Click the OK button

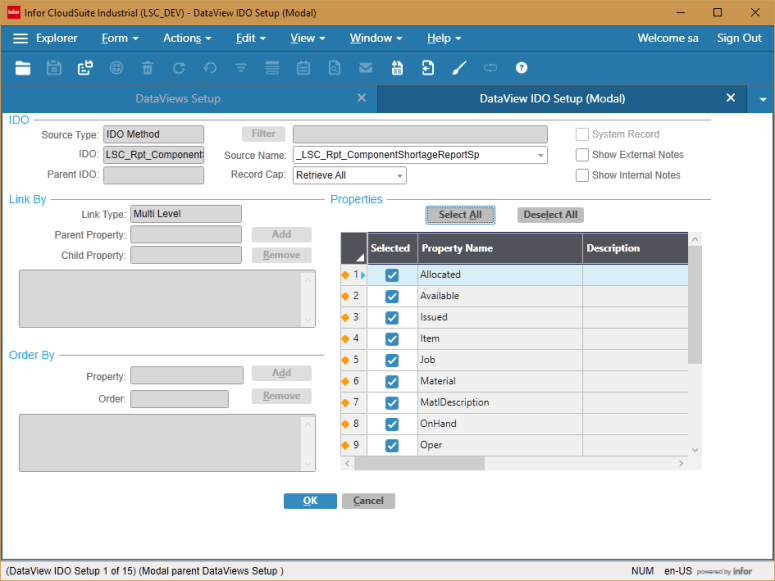(310, 501)
